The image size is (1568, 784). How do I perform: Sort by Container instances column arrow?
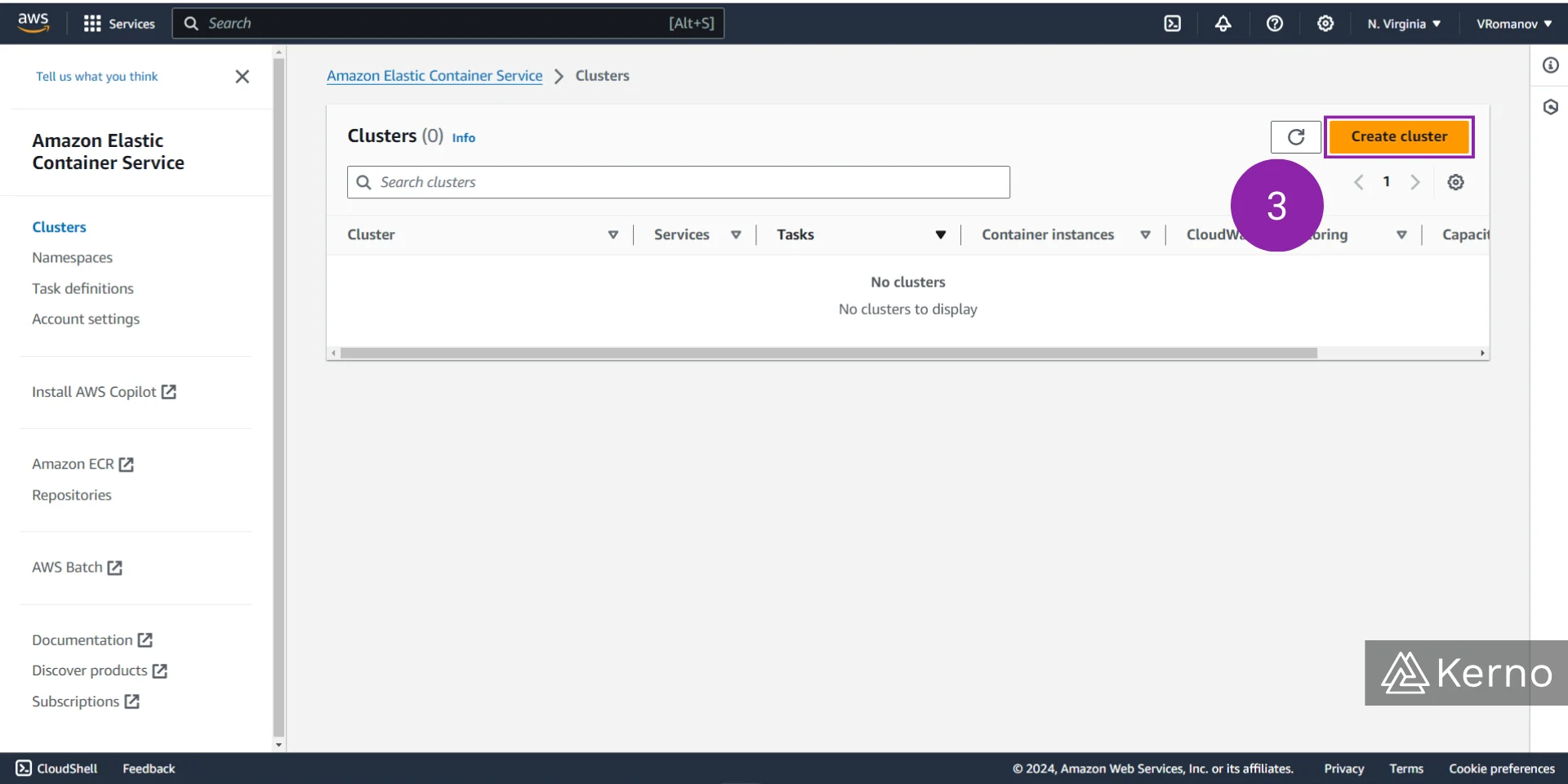pos(1145,234)
